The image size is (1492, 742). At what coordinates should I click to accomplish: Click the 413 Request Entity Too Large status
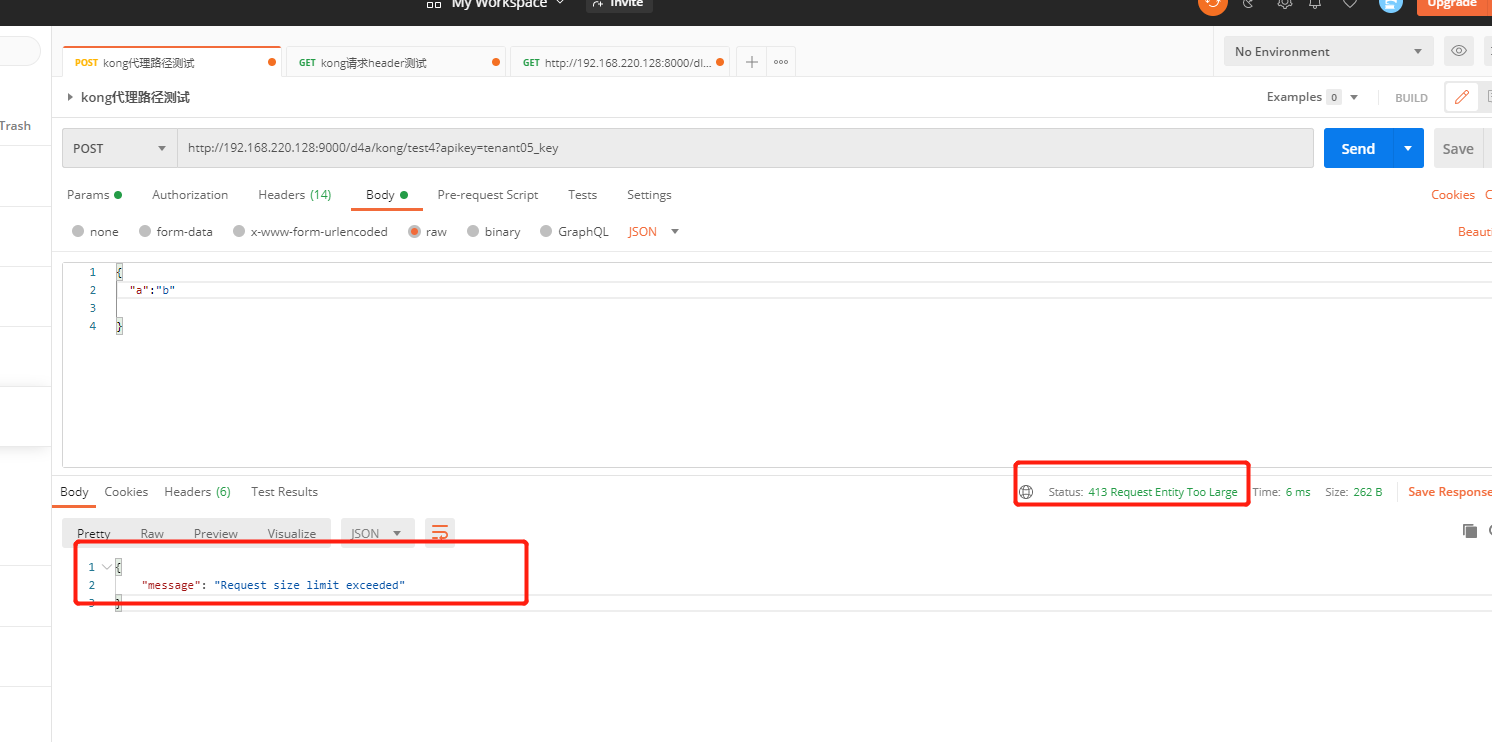(1162, 492)
